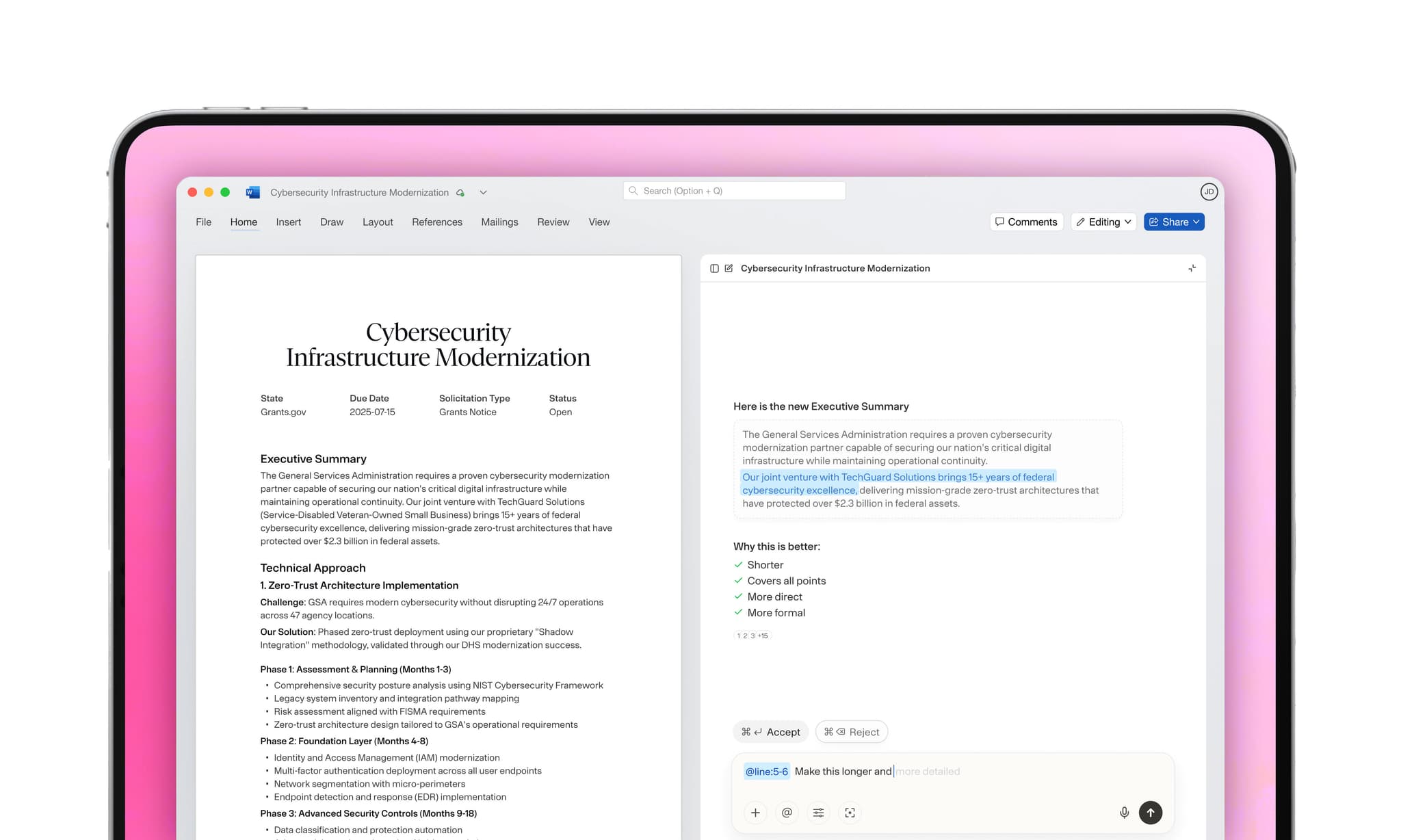The width and height of the screenshot is (1401, 840).
Task: Click the citations chip '1 2 3 +15'
Action: click(x=752, y=635)
